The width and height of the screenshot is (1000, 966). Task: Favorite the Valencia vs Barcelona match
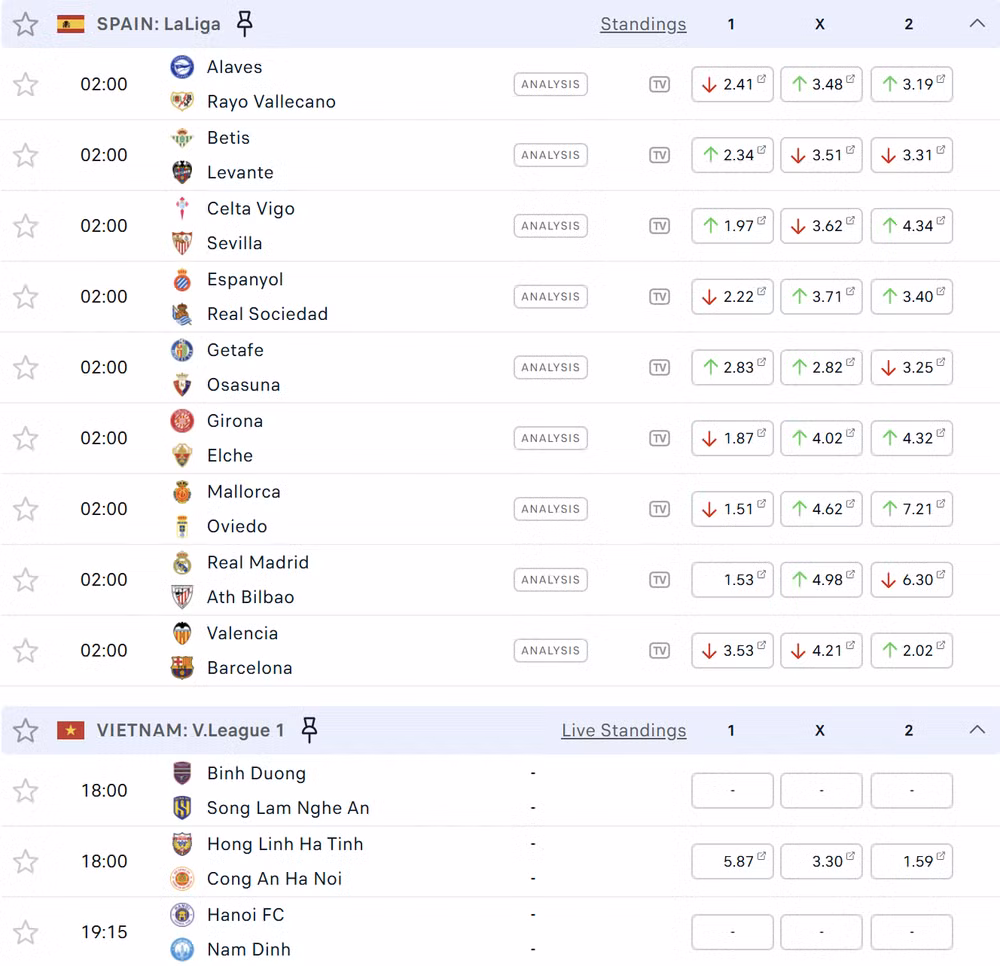(26, 650)
